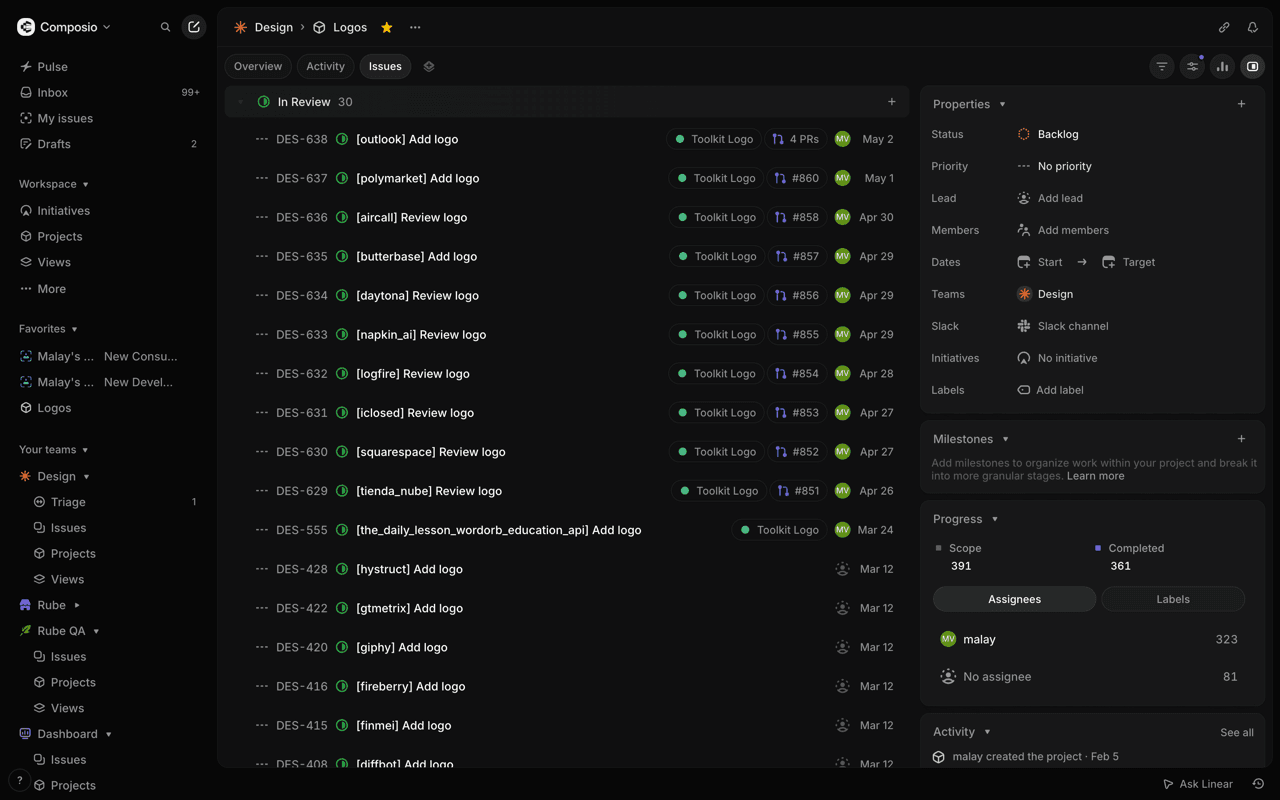The width and height of the screenshot is (1280, 800).
Task: Select the Issues tab
Action: click(385, 66)
